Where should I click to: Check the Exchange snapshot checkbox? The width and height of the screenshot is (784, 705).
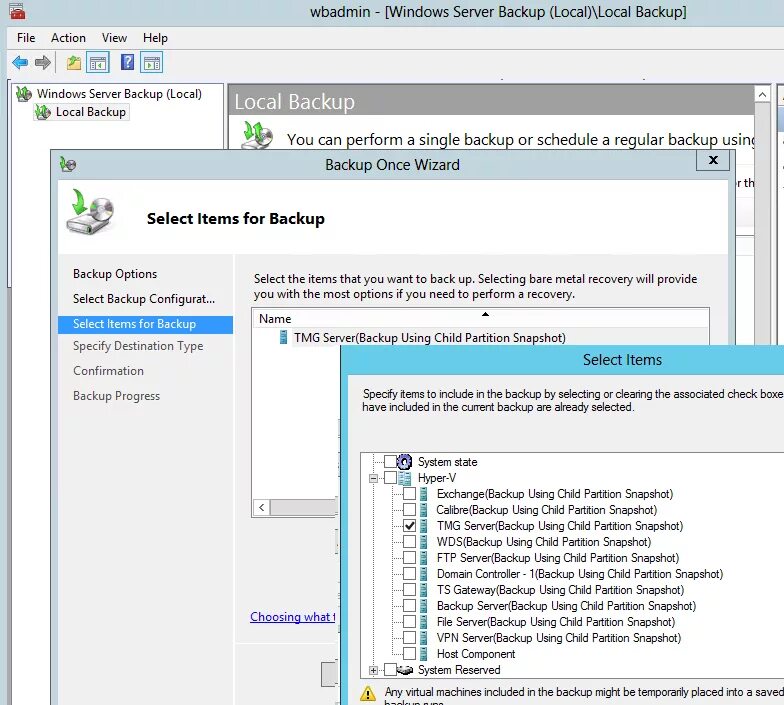(x=410, y=494)
